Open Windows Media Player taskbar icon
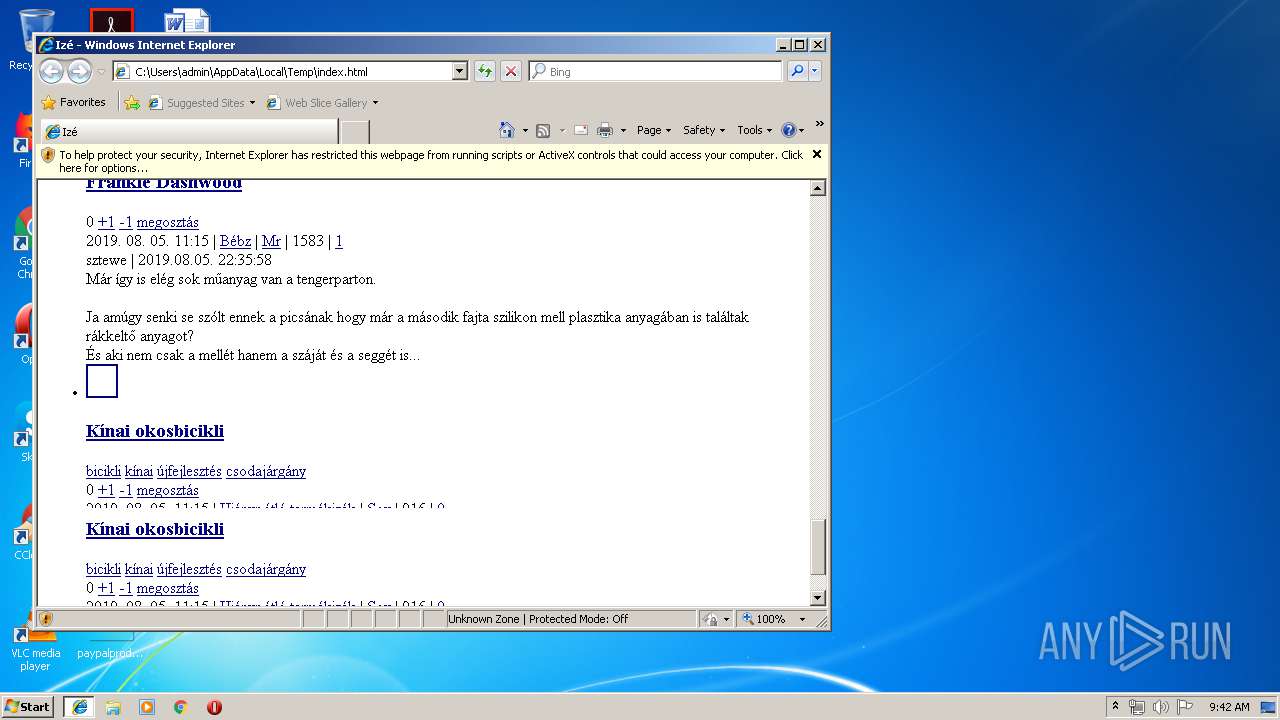The width and height of the screenshot is (1280, 720). [x=147, y=707]
